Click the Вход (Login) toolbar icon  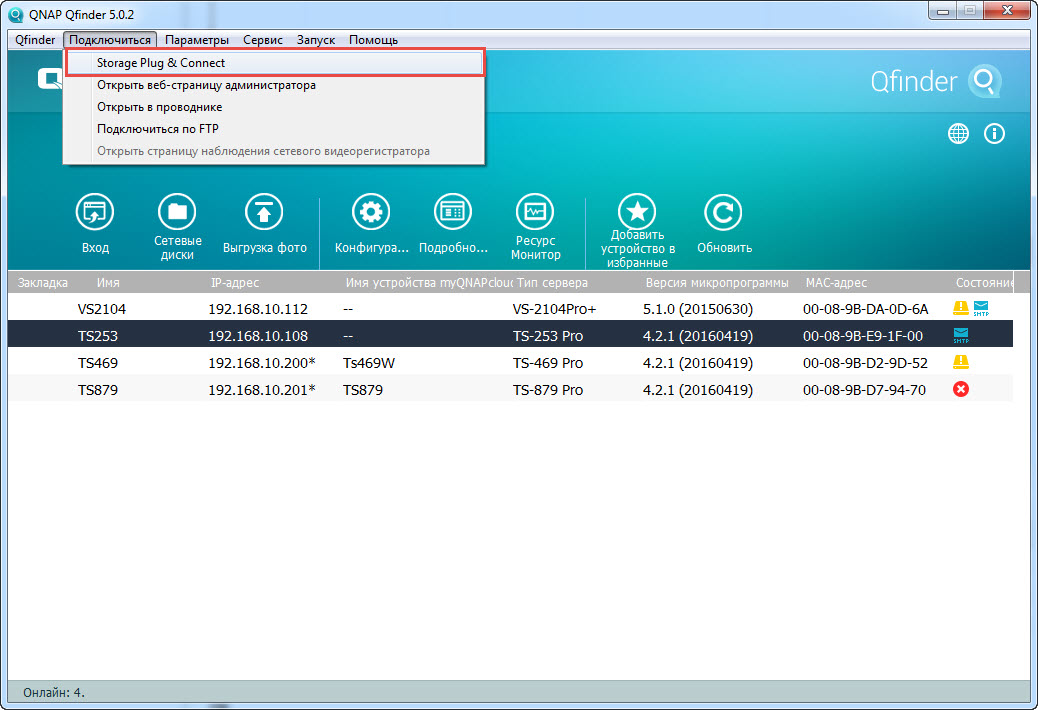coord(95,212)
